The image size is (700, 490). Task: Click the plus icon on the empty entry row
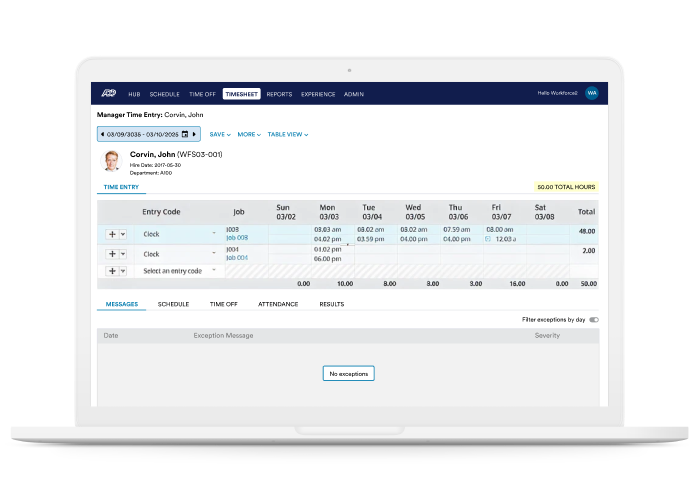click(x=112, y=271)
